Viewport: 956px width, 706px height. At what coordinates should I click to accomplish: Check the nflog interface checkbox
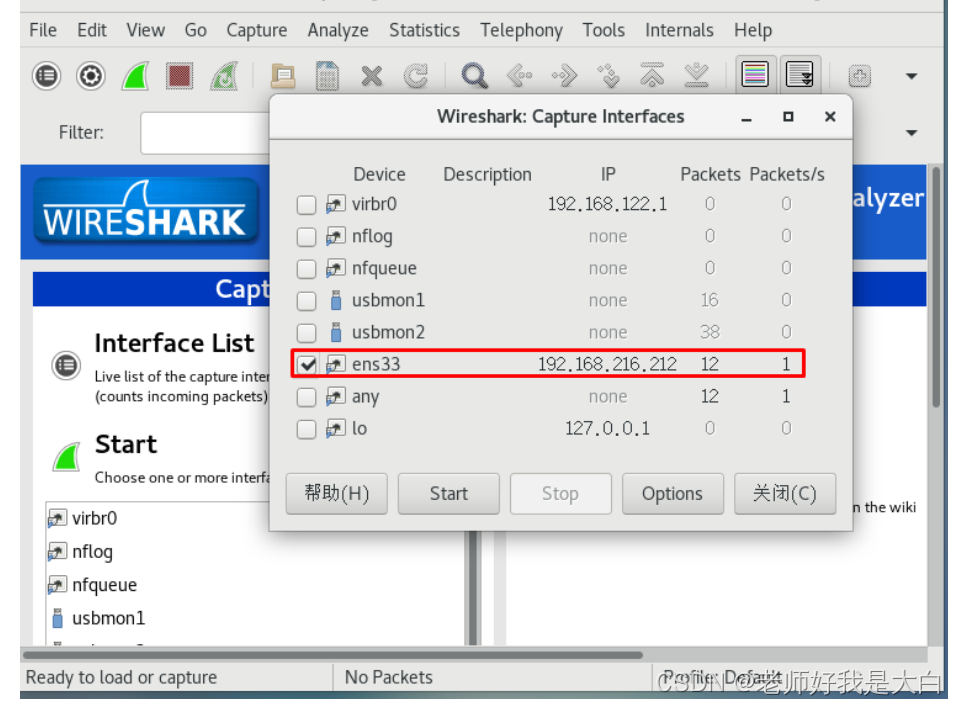pyautogui.click(x=306, y=237)
